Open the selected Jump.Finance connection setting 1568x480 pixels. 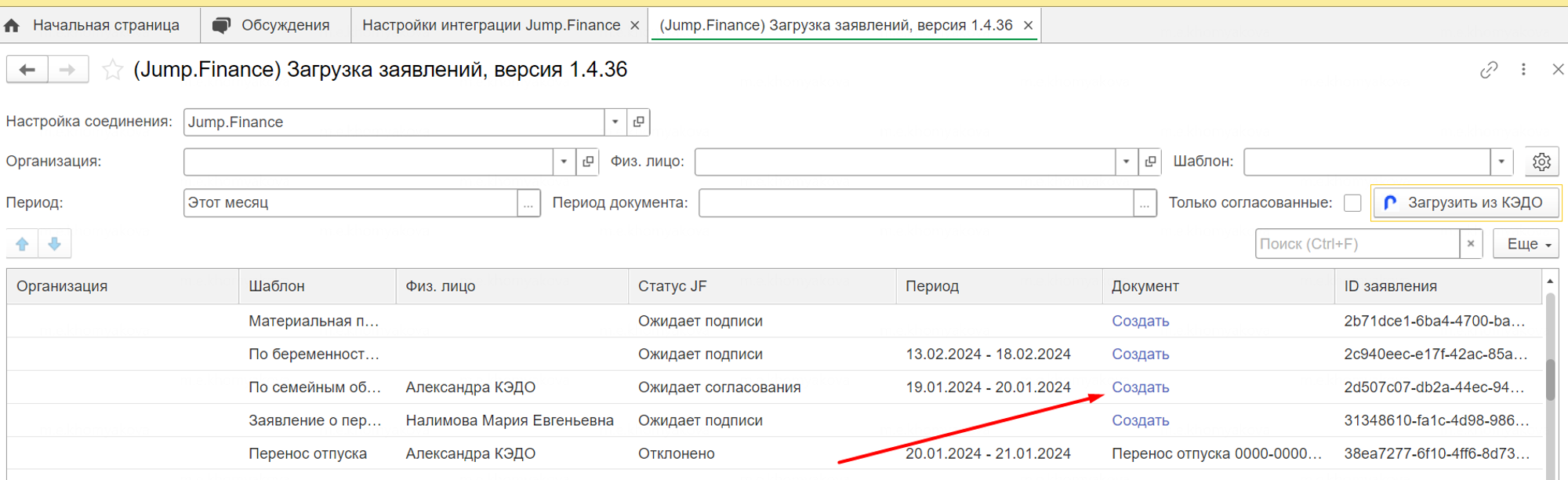[x=638, y=122]
